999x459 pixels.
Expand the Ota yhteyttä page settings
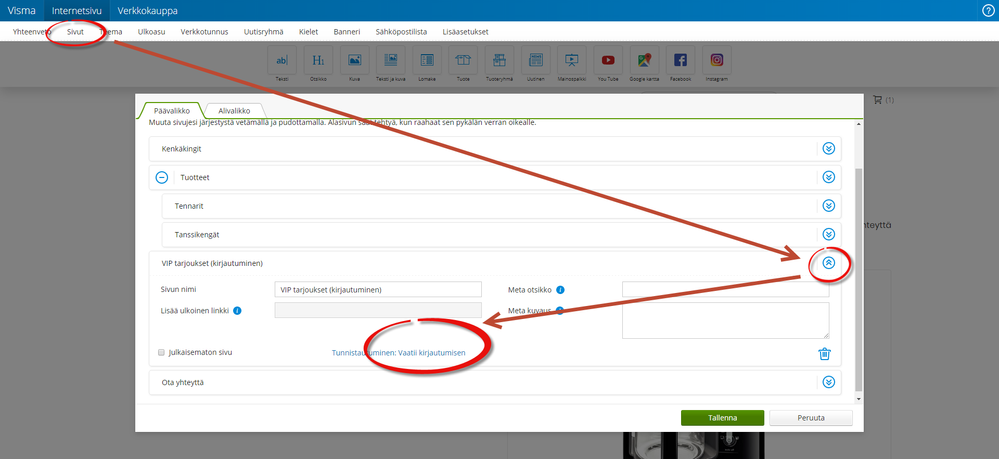coord(828,382)
